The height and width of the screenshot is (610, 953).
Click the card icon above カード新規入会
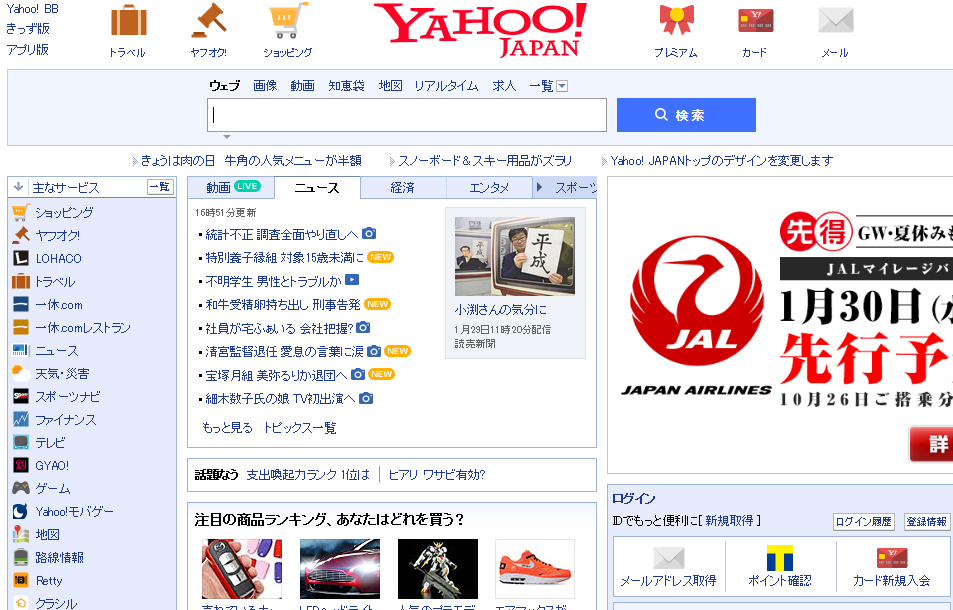click(892, 558)
